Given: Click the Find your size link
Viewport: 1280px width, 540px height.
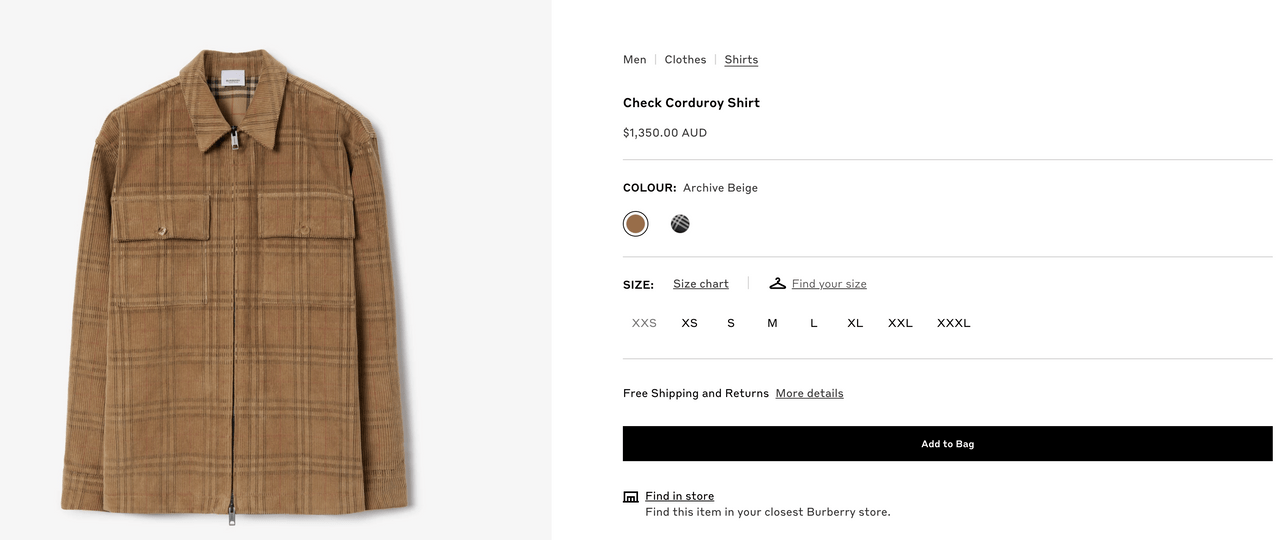Looking at the screenshot, I should click(829, 284).
